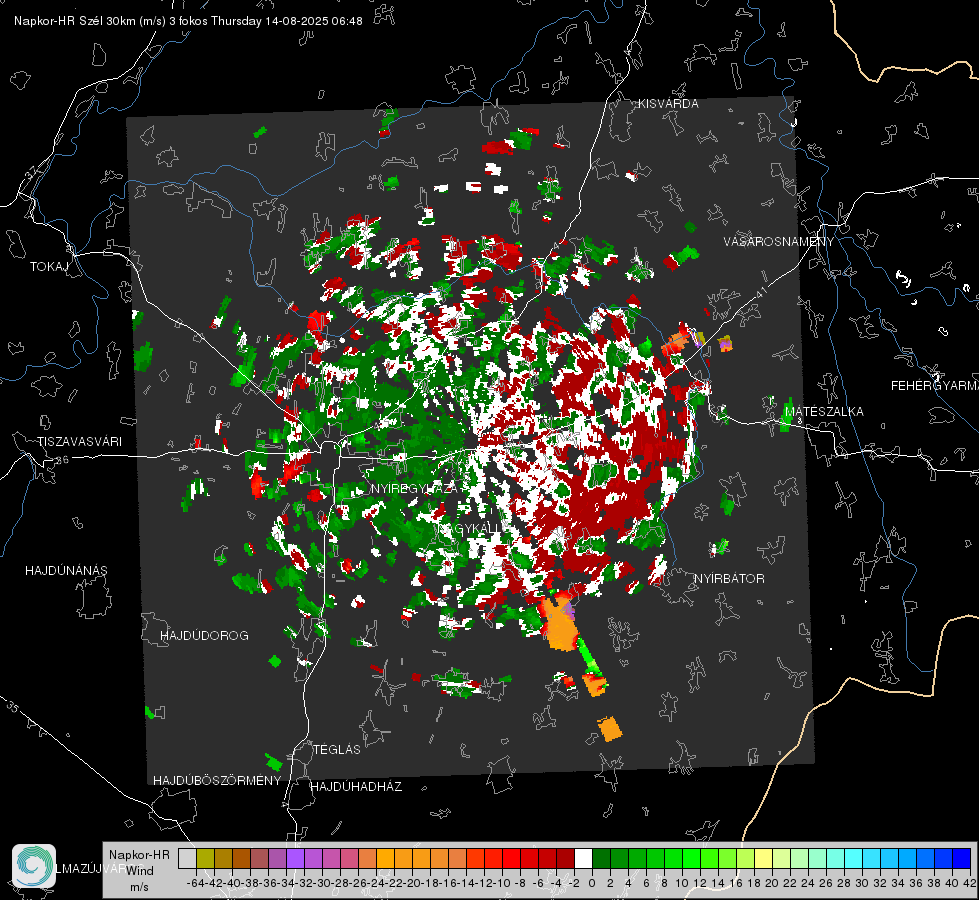This screenshot has height=900, width=979.
Task: Click the NYÍREGYHÁZA label near radar center
Action: pyautogui.click(x=413, y=488)
